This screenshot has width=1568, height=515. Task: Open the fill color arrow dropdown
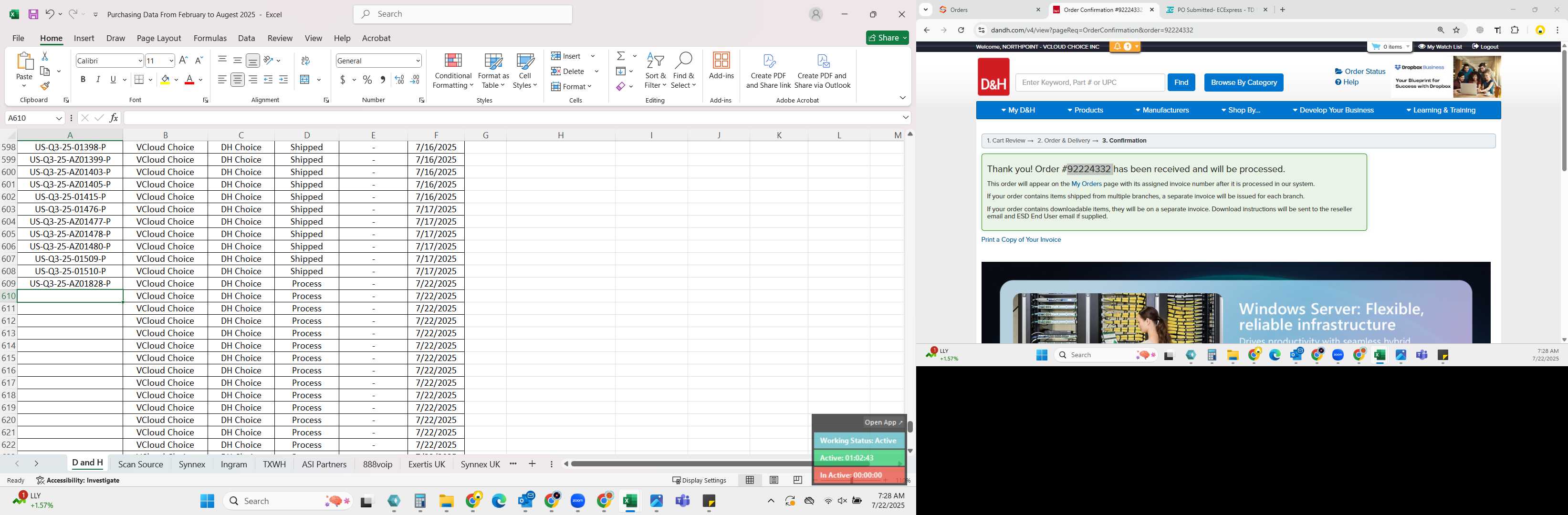(177, 80)
